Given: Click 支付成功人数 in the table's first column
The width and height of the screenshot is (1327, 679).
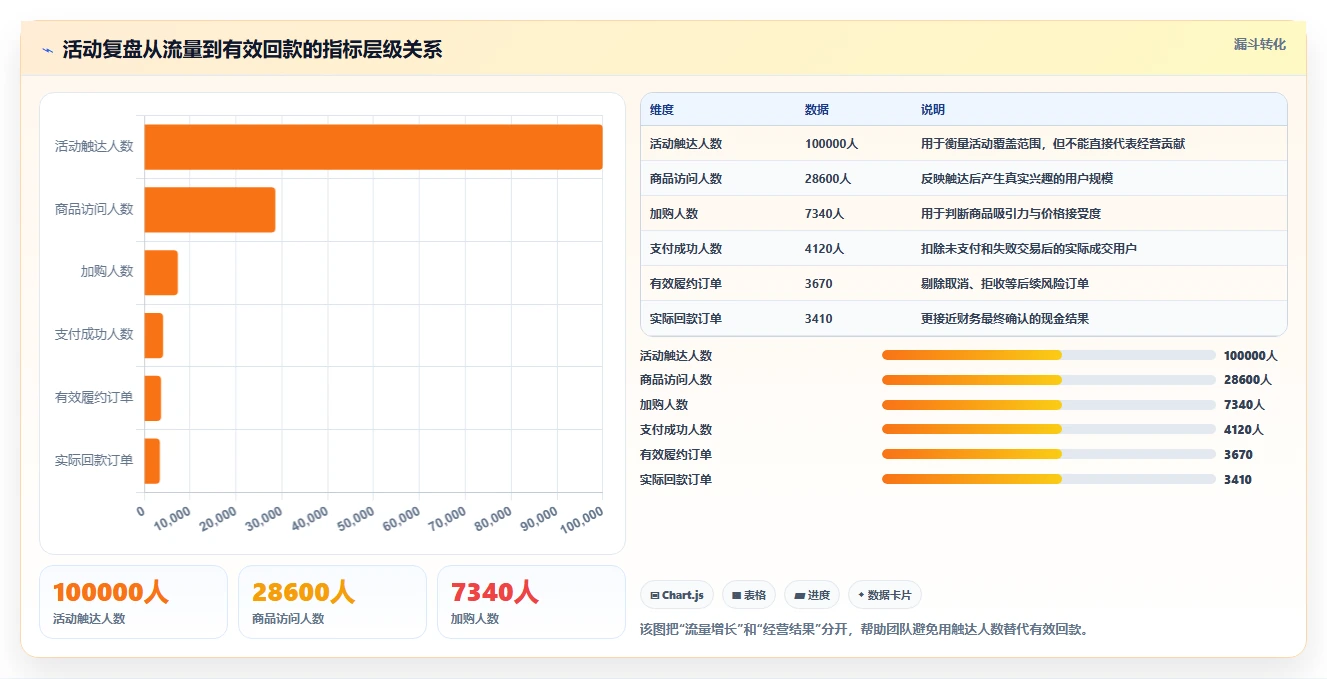Looking at the screenshot, I should point(686,249).
